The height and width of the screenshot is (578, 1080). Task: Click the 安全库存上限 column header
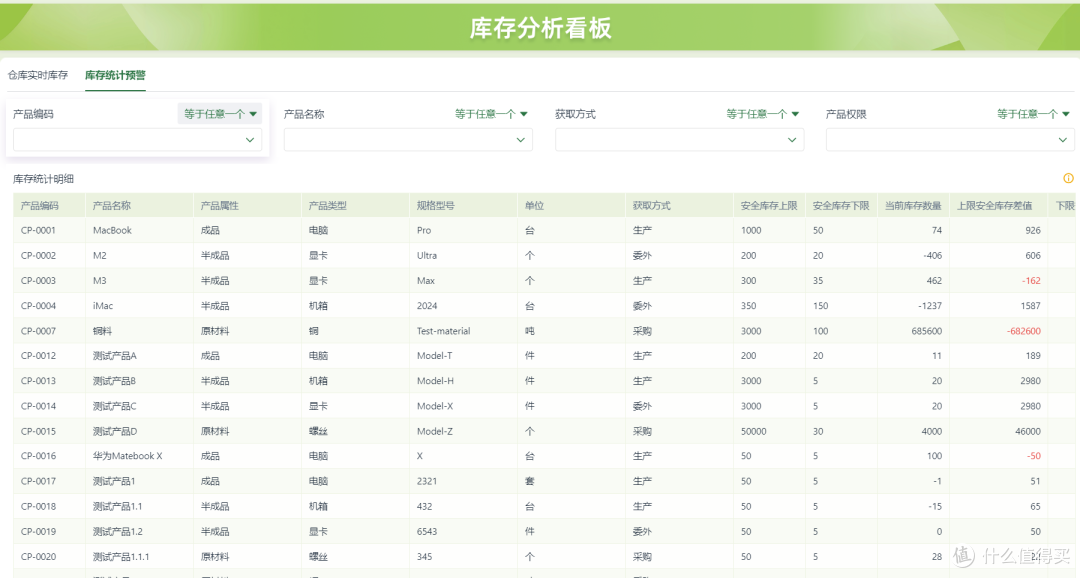[x=769, y=205]
